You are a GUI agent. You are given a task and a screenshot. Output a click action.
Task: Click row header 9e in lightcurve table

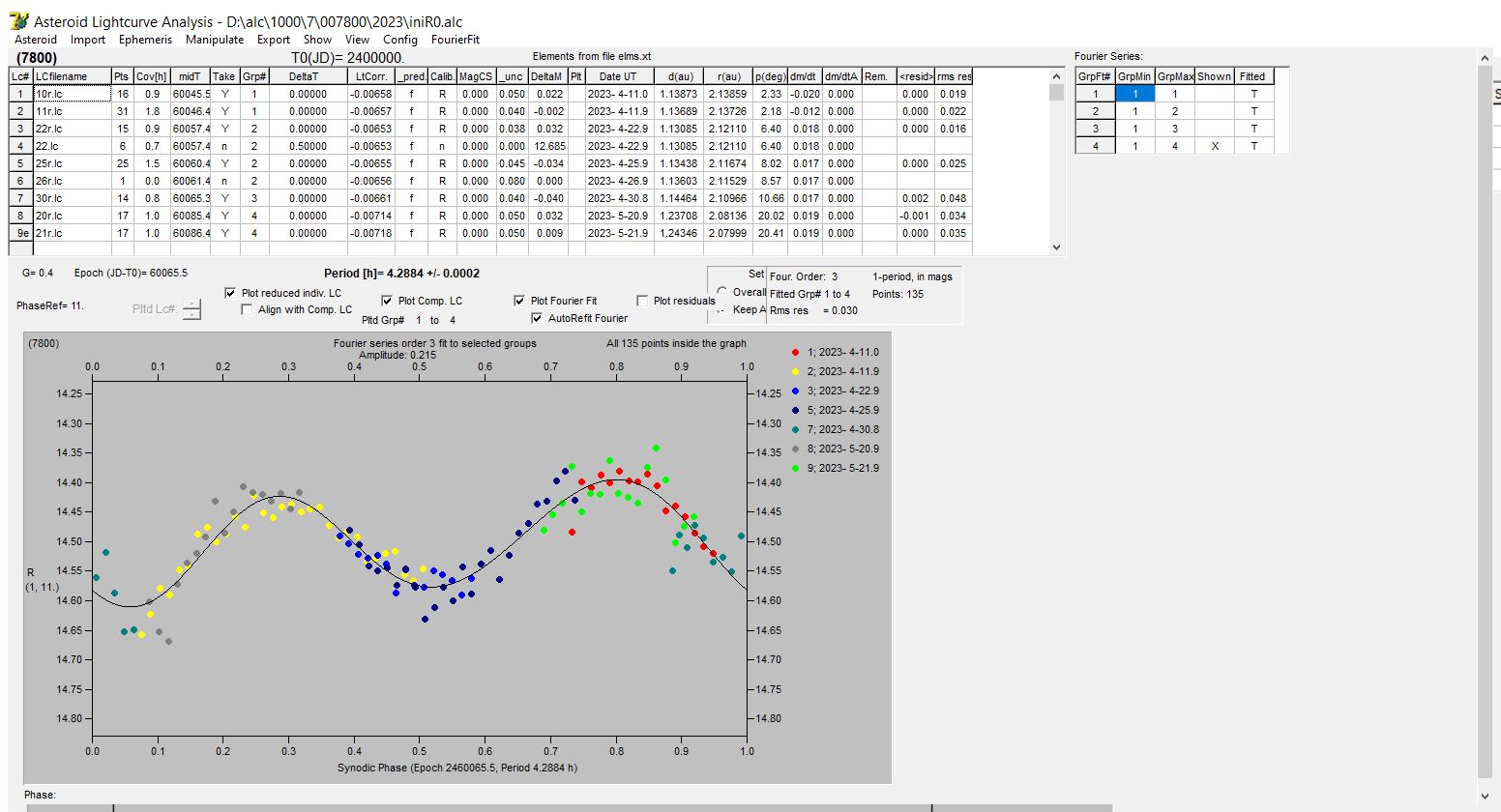pyautogui.click(x=21, y=233)
